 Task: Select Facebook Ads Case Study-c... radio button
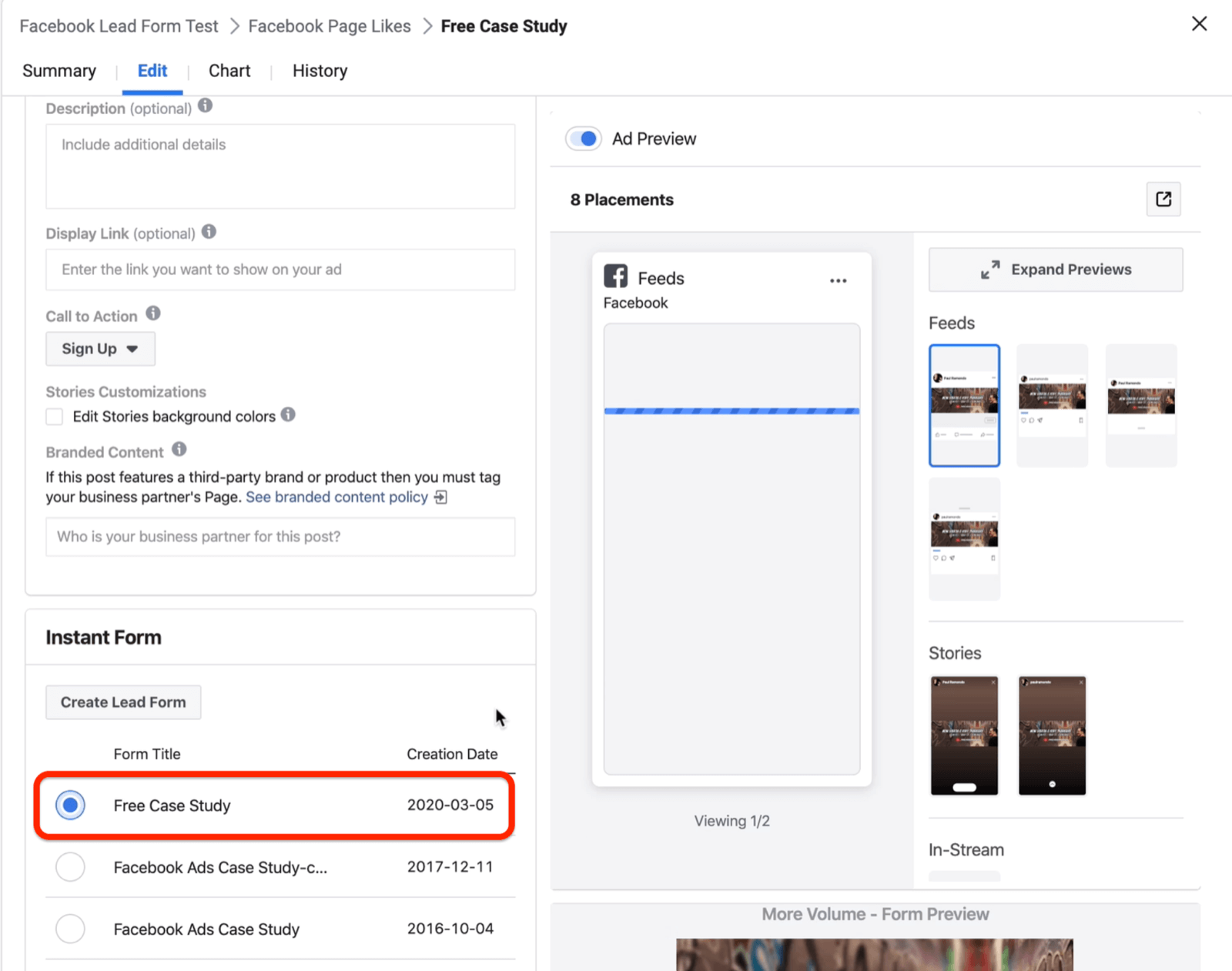(x=70, y=867)
